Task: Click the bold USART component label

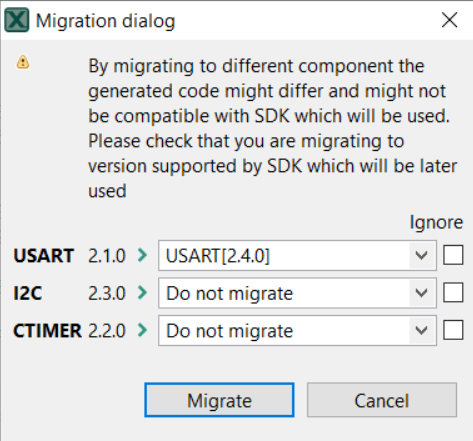Action: (x=43, y=256)
